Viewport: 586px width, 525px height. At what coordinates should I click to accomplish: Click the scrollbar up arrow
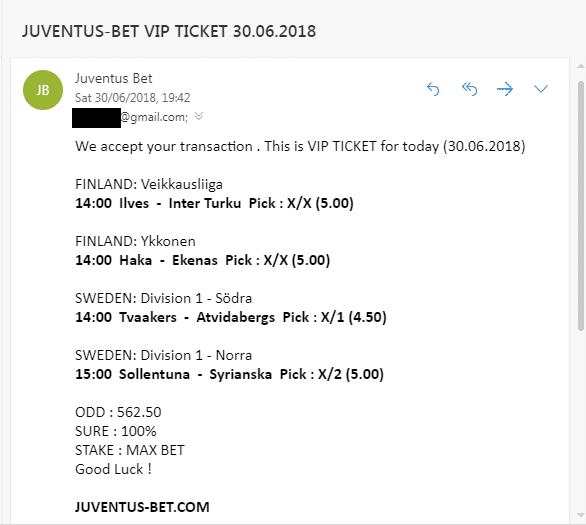[581, 67]
